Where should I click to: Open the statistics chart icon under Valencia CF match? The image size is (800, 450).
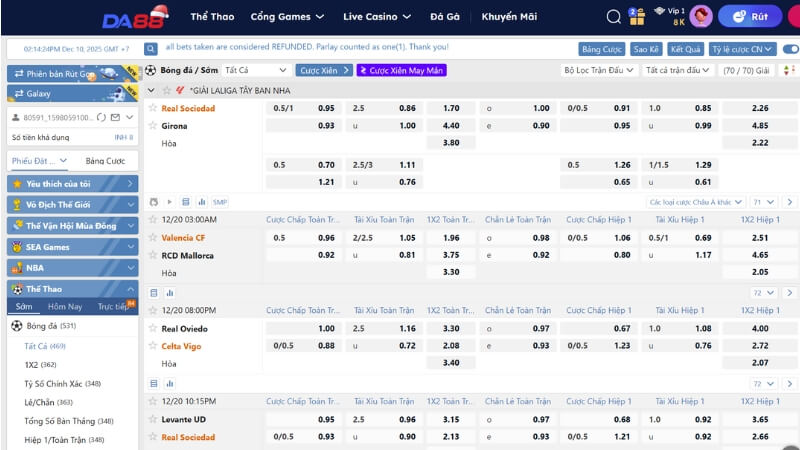tap(170, 293)
